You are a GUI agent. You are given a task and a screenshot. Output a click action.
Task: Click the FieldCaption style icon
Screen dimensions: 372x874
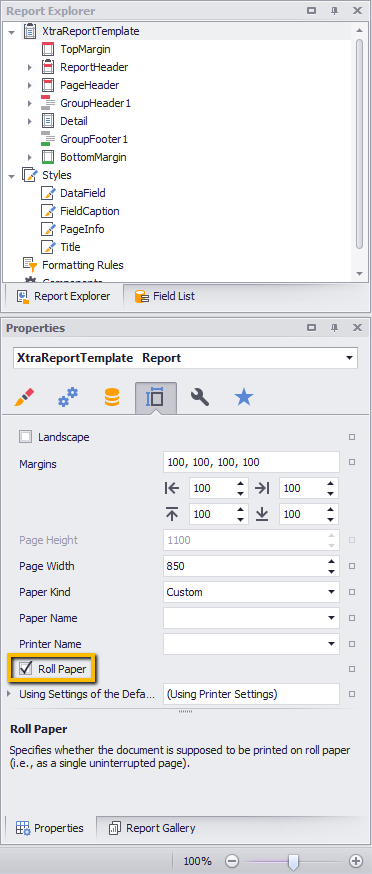click(49, 211)
